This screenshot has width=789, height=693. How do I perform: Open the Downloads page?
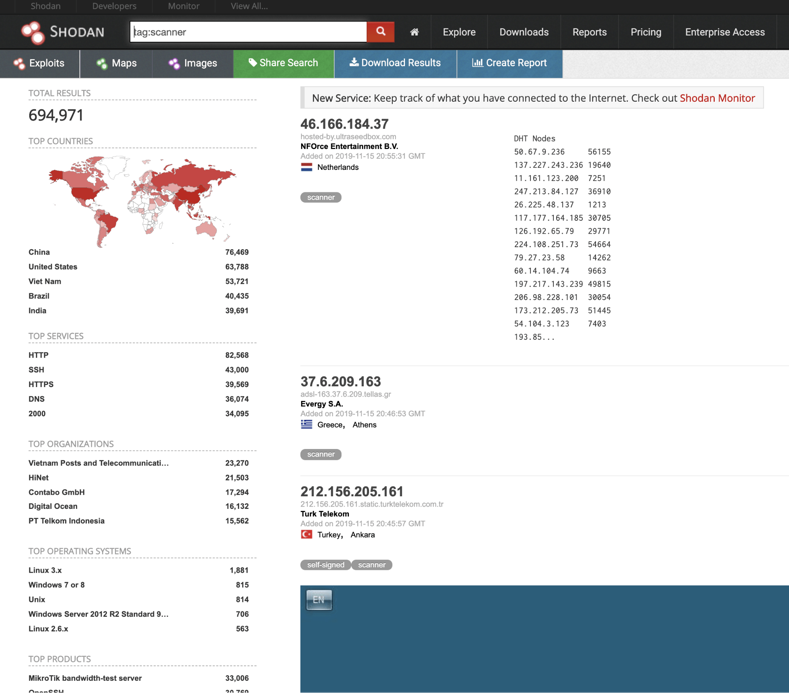coord(524,32)
